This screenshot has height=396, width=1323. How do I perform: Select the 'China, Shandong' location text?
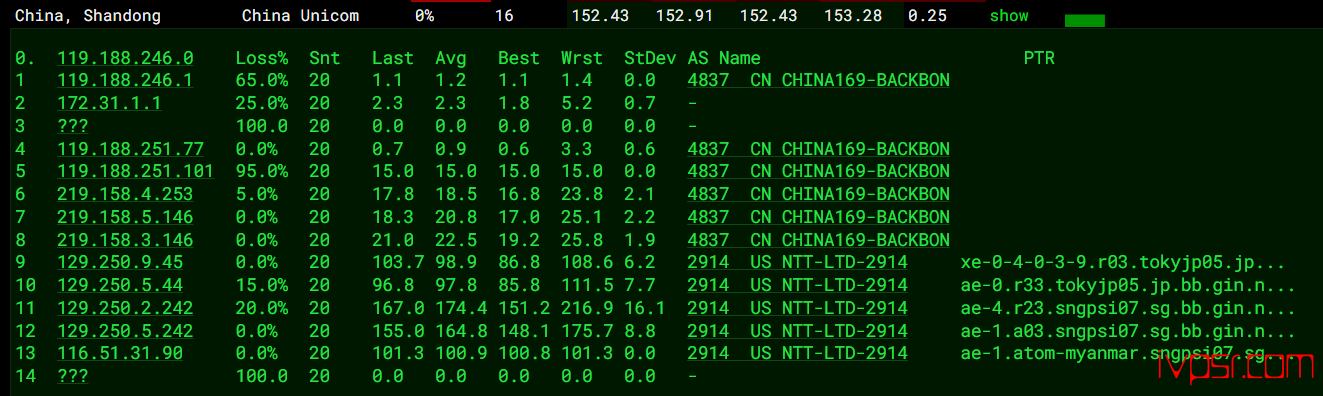[x=87, y=16]
